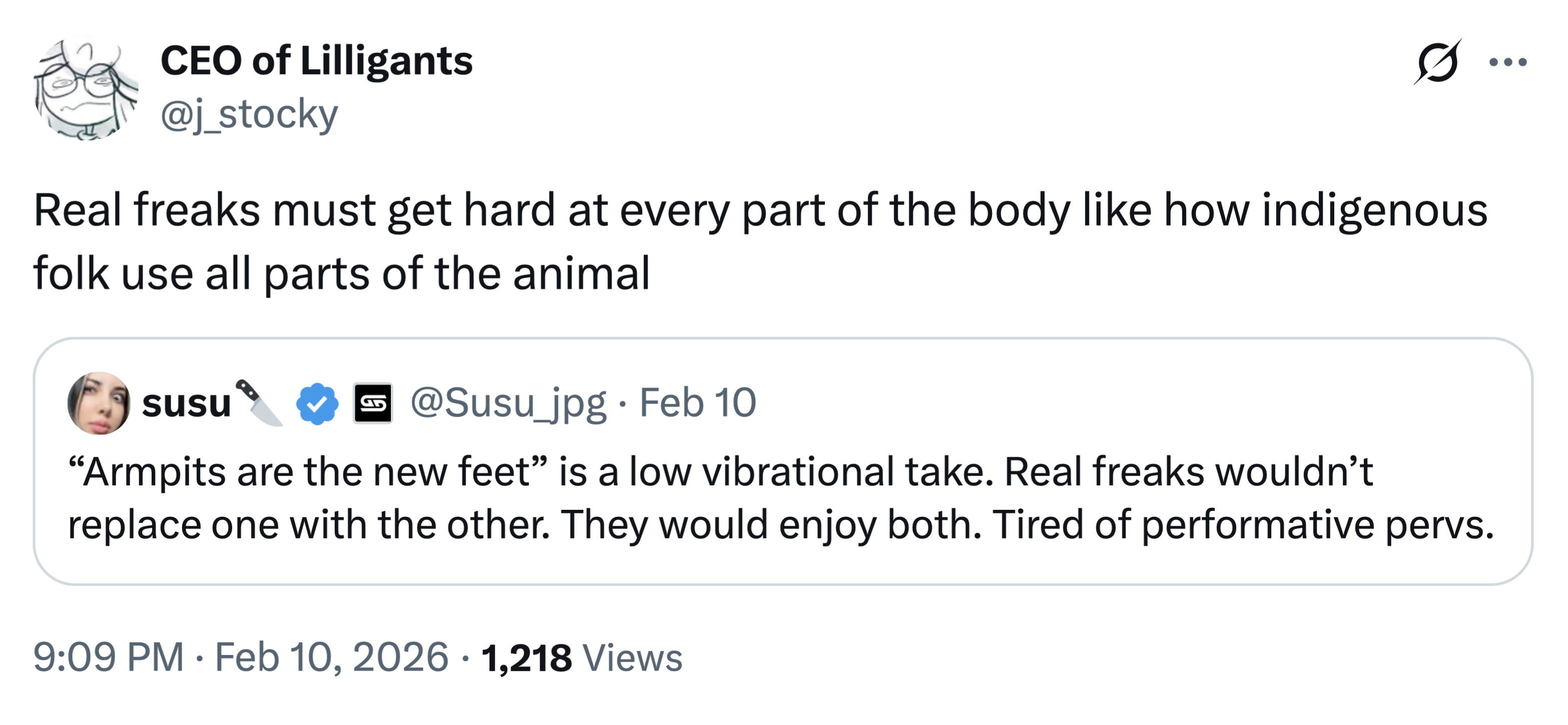Click the Grok explain-post icon
This screenshot has width=1568, height=725.
coord(1437,62)
